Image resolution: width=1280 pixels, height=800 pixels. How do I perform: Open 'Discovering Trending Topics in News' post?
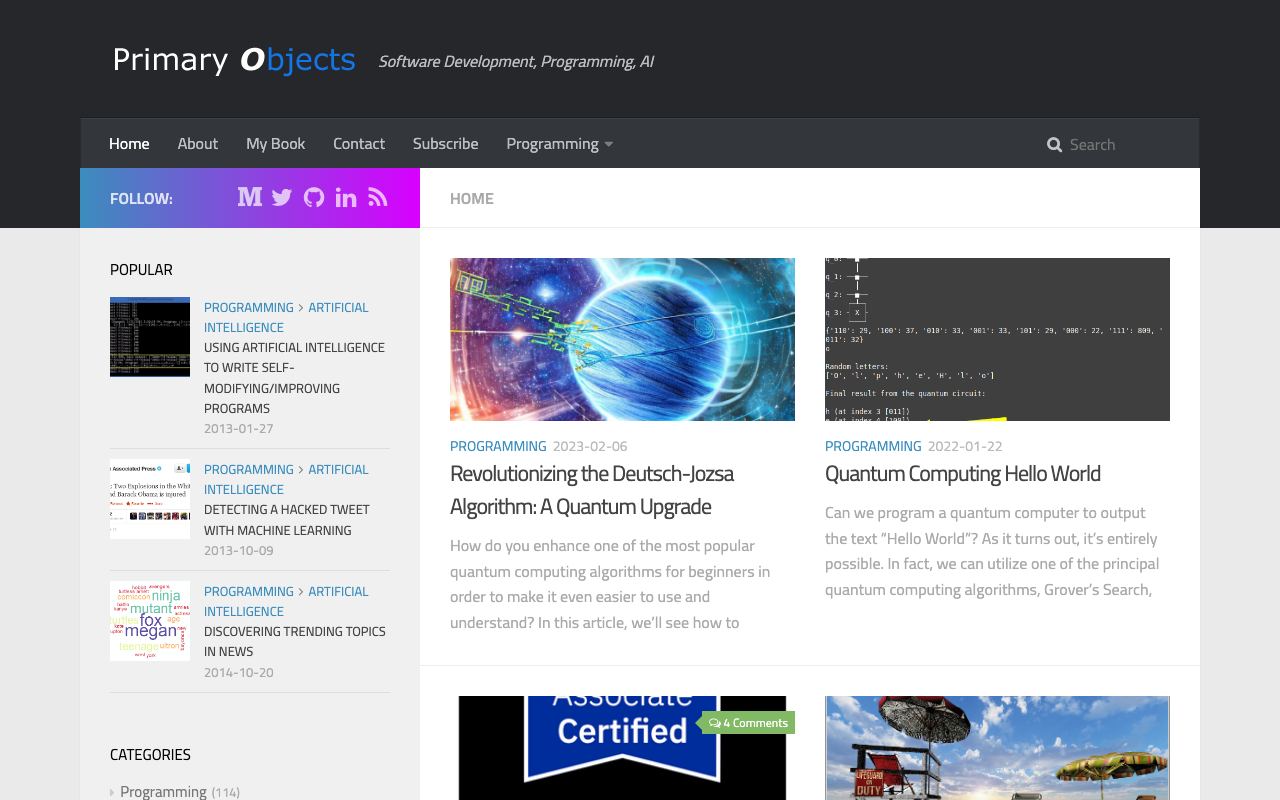click(x=294, y=641)
